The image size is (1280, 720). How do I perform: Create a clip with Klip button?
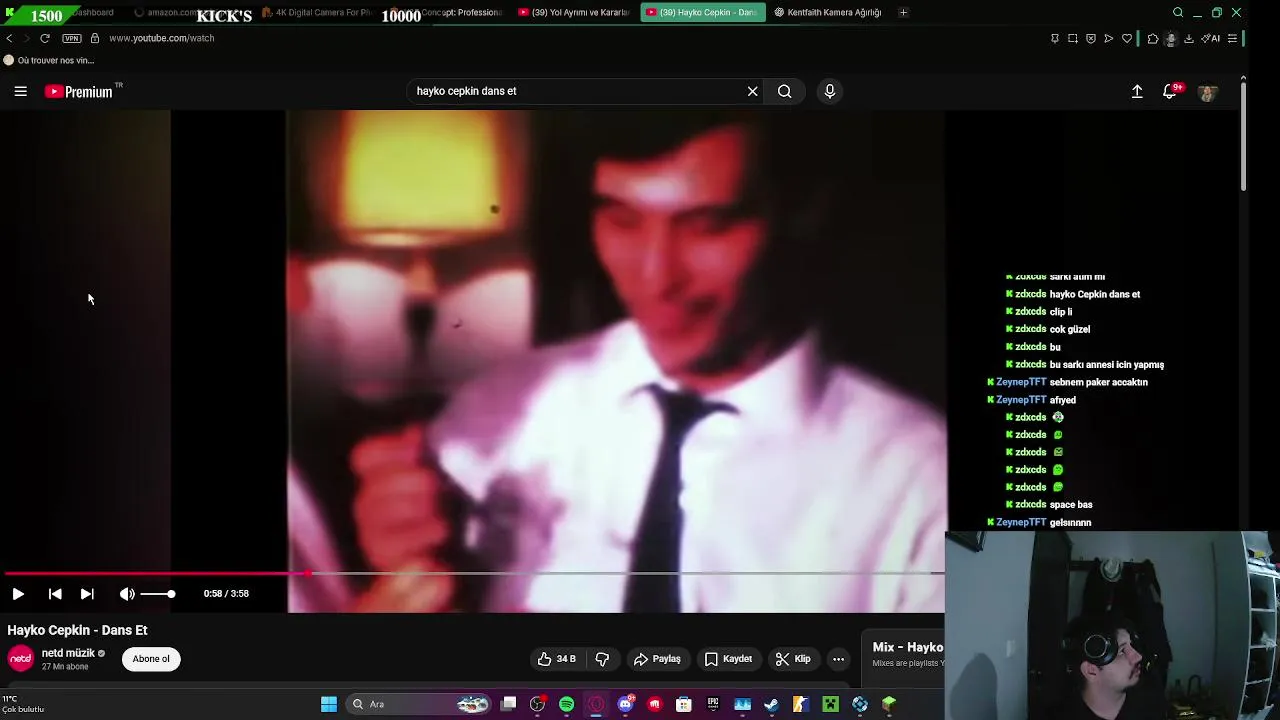pos(793,659)
